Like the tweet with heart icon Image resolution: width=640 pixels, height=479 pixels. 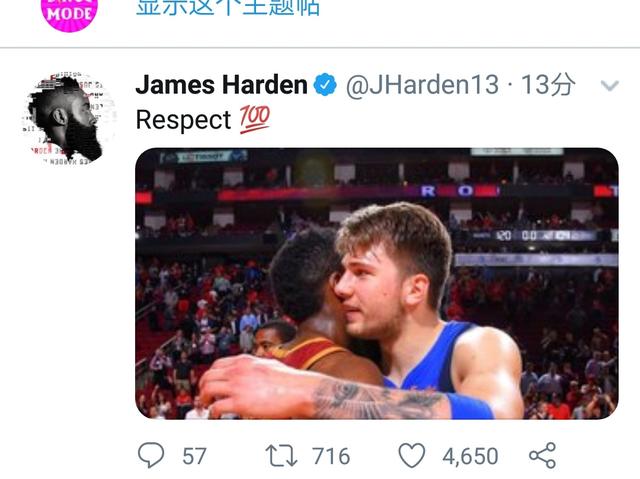[411, 455]
